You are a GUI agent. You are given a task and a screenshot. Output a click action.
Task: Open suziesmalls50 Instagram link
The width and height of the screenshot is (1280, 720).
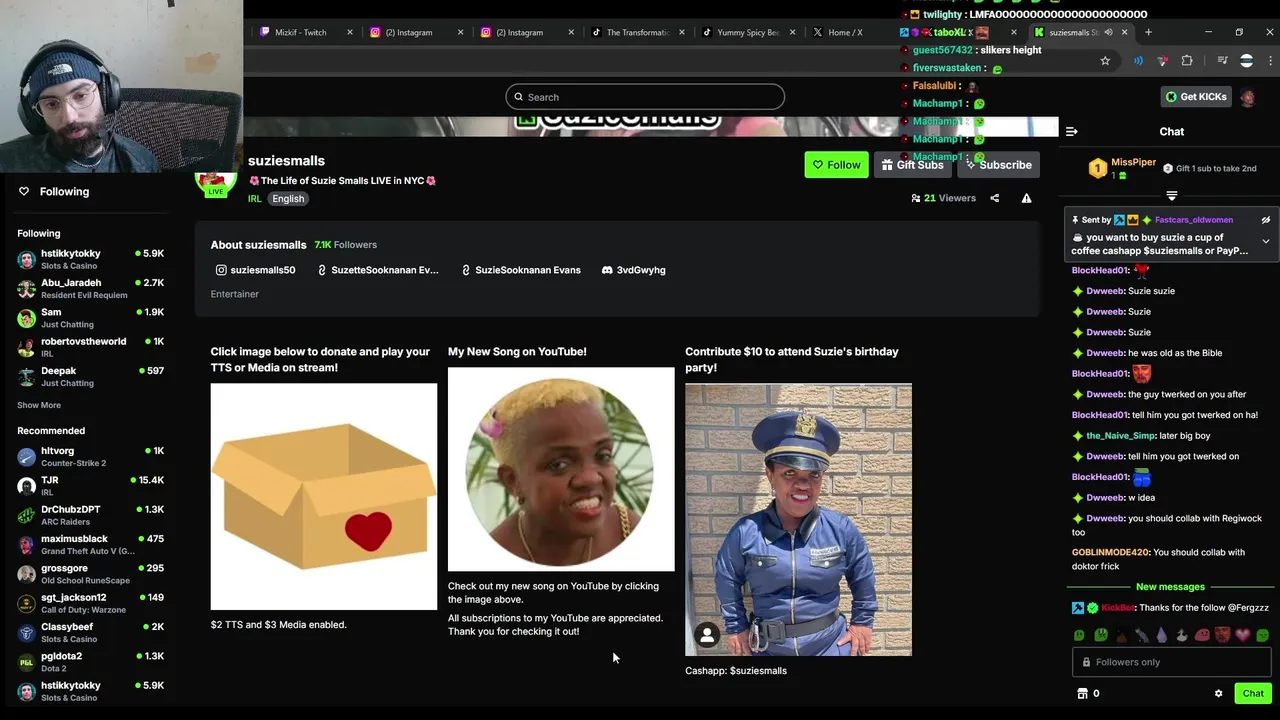(x=255, y=270)
